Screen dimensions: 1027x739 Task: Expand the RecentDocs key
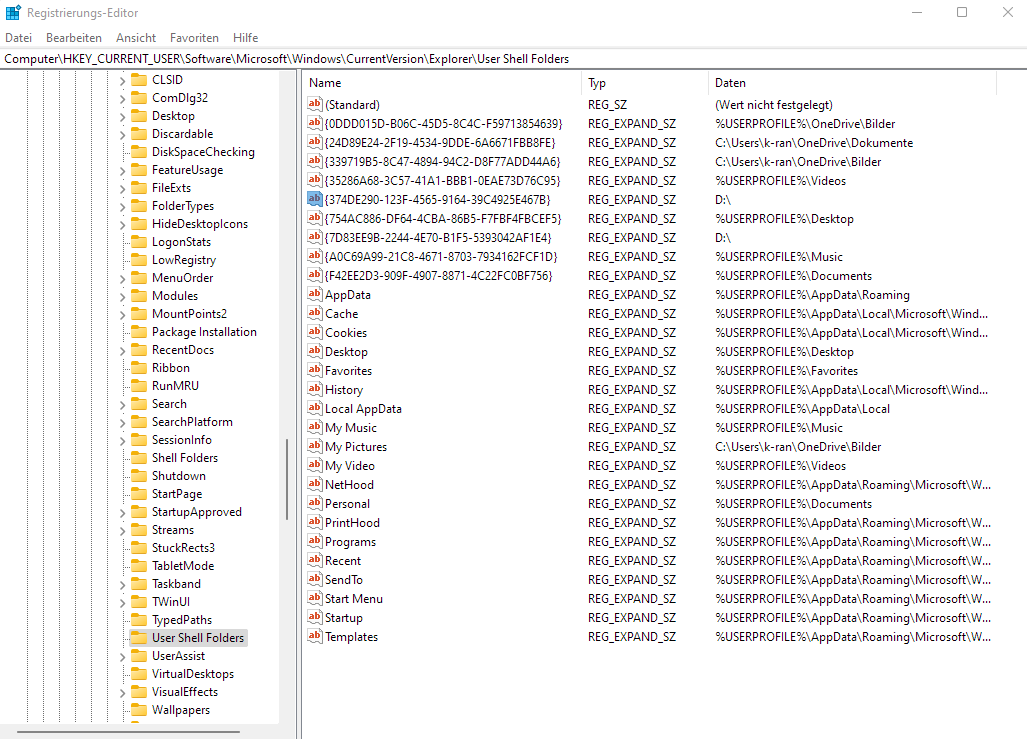point(122,351)
